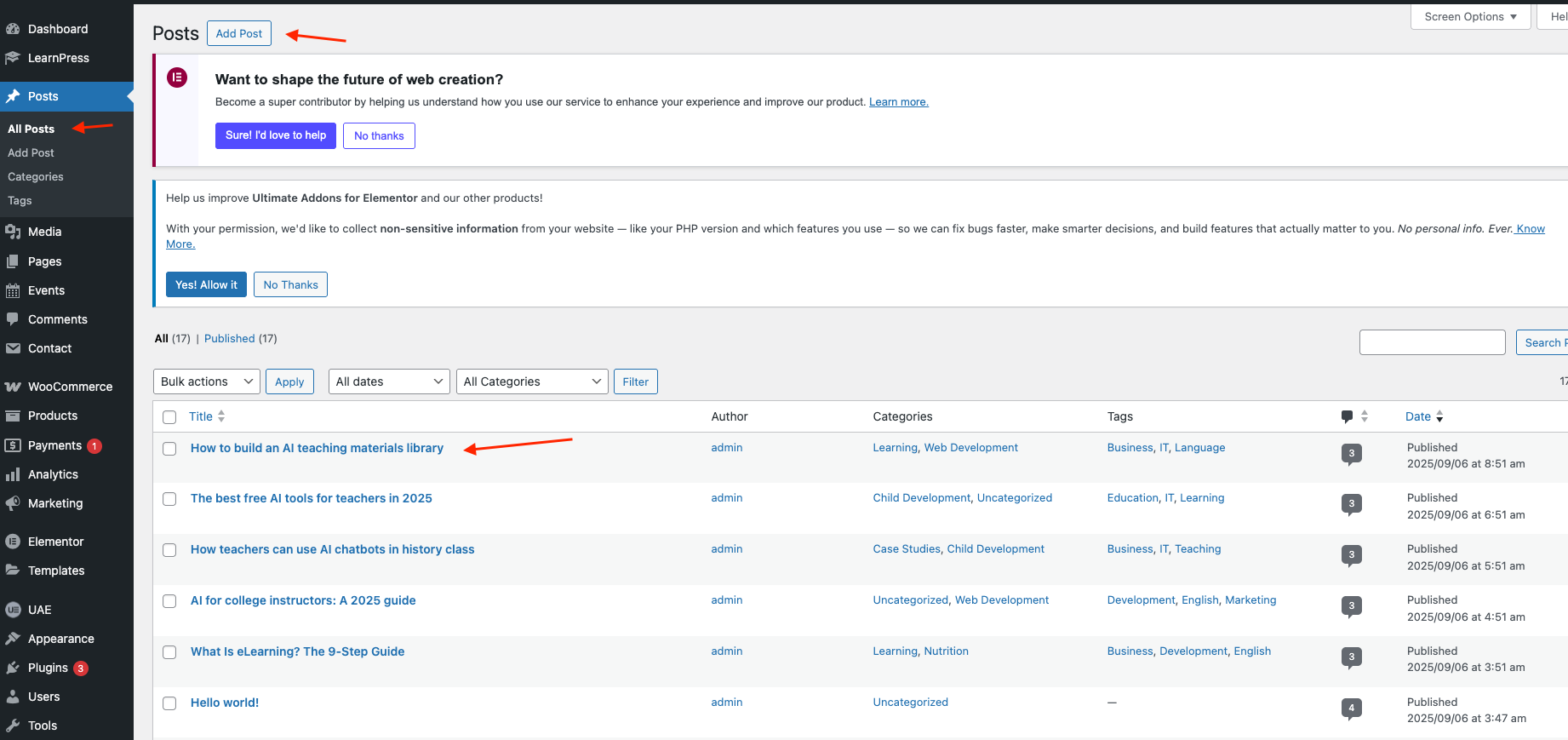Click the Elementor icon in sidebar
The image size is (1568, 740).
point(13,542)
